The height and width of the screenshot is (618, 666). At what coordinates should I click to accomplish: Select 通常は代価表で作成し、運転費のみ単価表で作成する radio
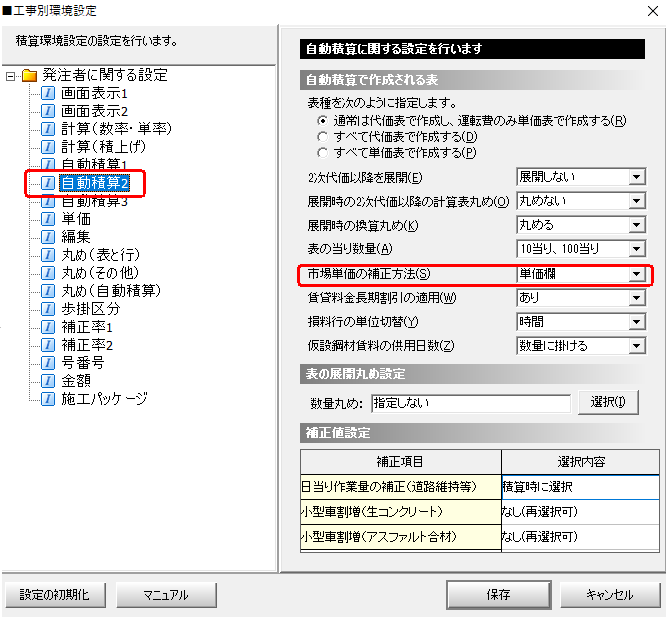click(323, 121)
